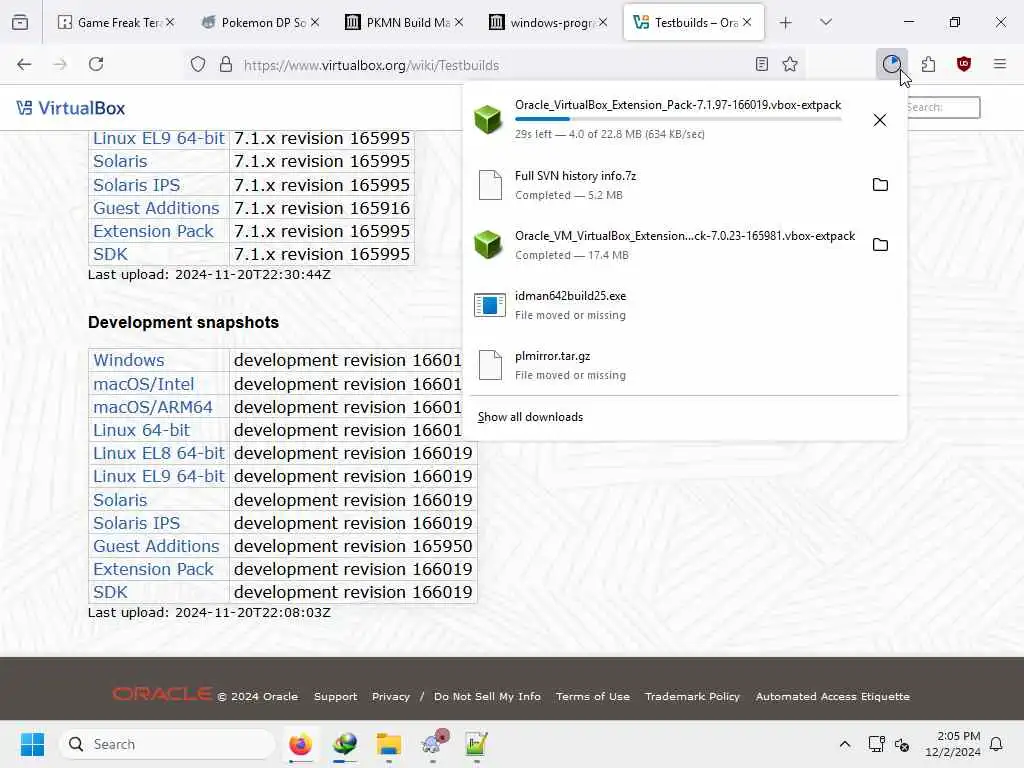Open 7.1.x Extension Pack link
Image resolution: width=1024 pixels, height=768 pixels.
coord(153,231)
